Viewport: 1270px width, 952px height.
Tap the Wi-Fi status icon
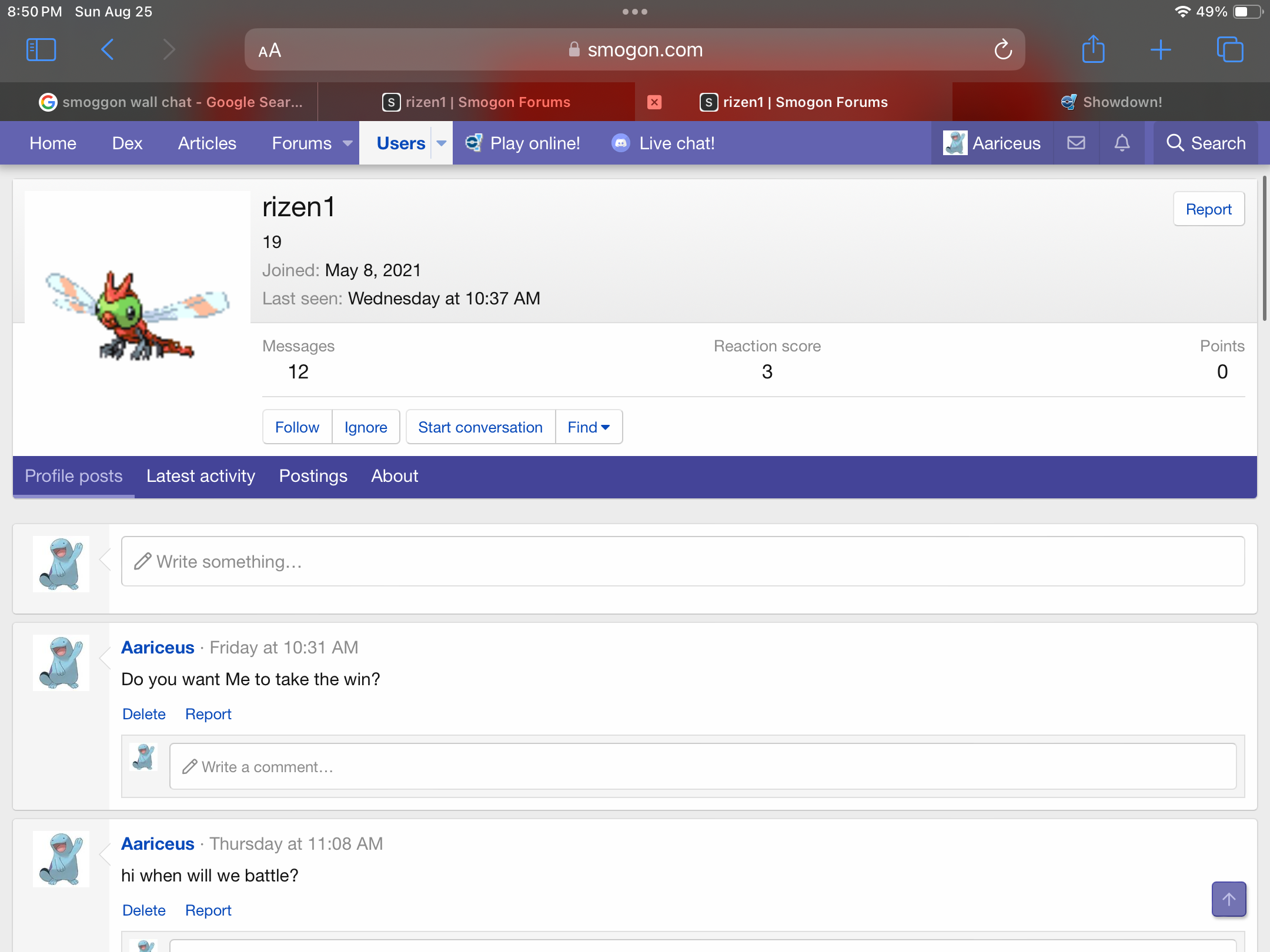pos(1182,12)
